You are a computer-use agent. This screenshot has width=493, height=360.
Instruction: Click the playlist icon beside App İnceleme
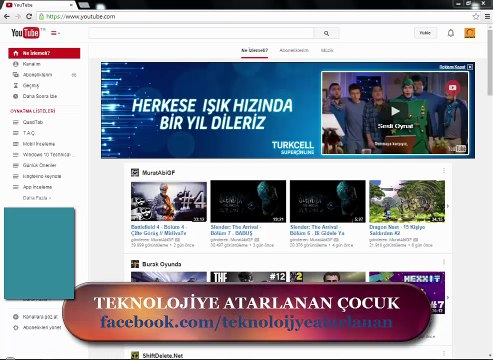pyautogui.click(x=16, y=187)
